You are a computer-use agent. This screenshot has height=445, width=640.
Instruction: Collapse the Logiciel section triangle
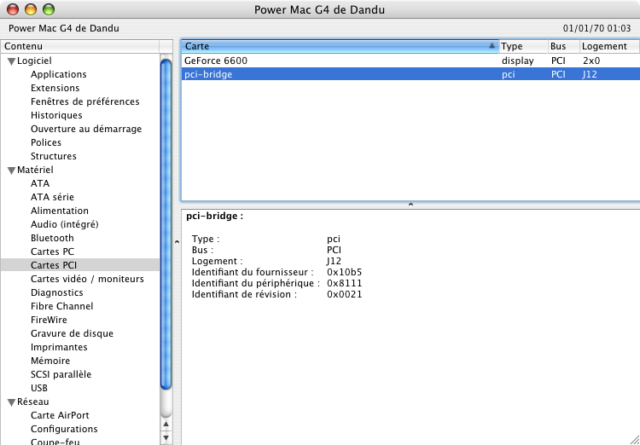tap(11, 61)
